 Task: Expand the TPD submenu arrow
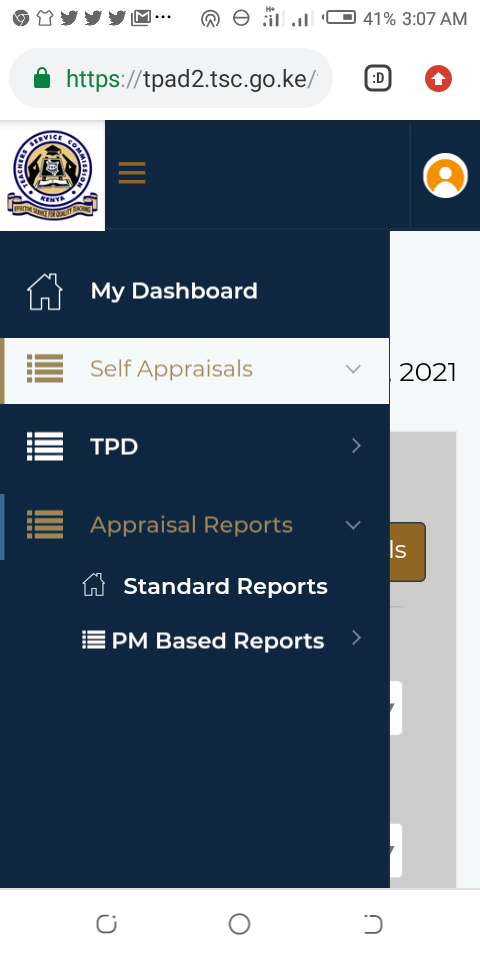click(356, 446)
